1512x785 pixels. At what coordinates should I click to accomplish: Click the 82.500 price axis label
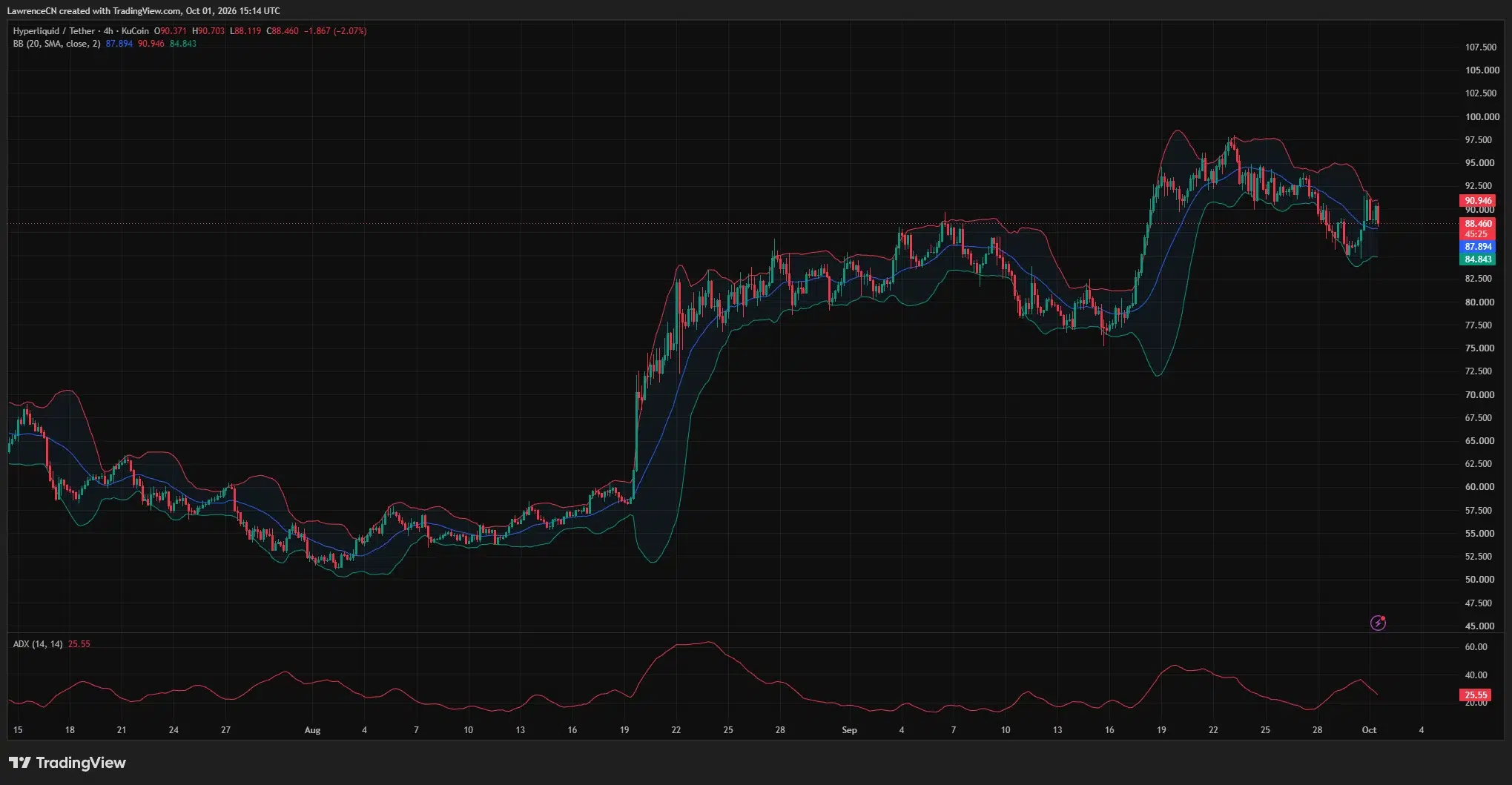tap(1478, 279)
